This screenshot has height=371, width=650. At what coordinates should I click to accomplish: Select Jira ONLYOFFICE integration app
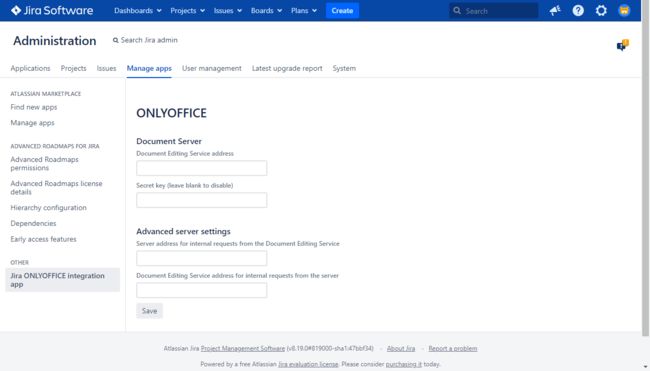[x=63, y=280]
